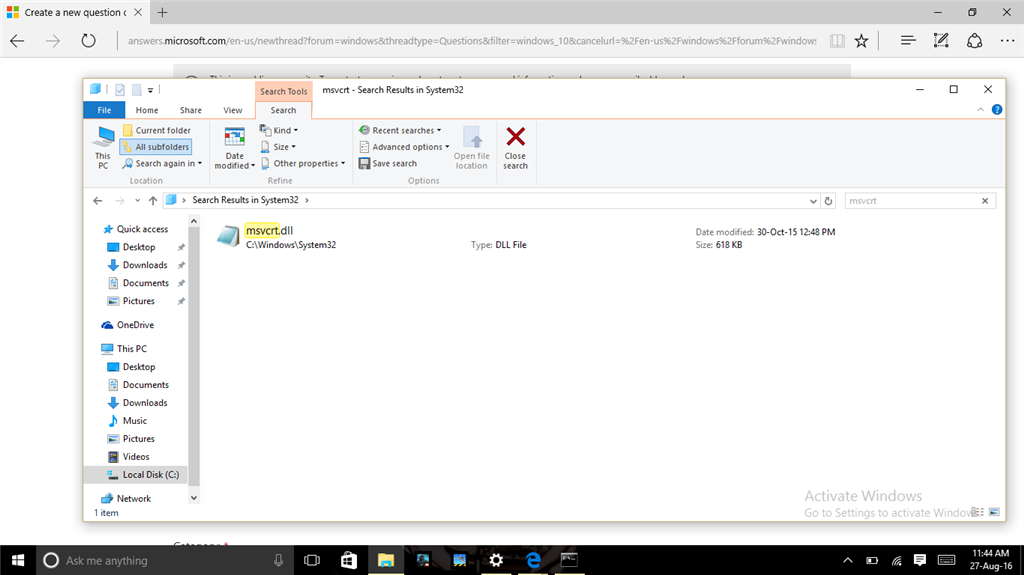Toggle All subfolders search scope
This screenshot has width=1024, height=575.
pyautogui.click(x=156, y=147)
